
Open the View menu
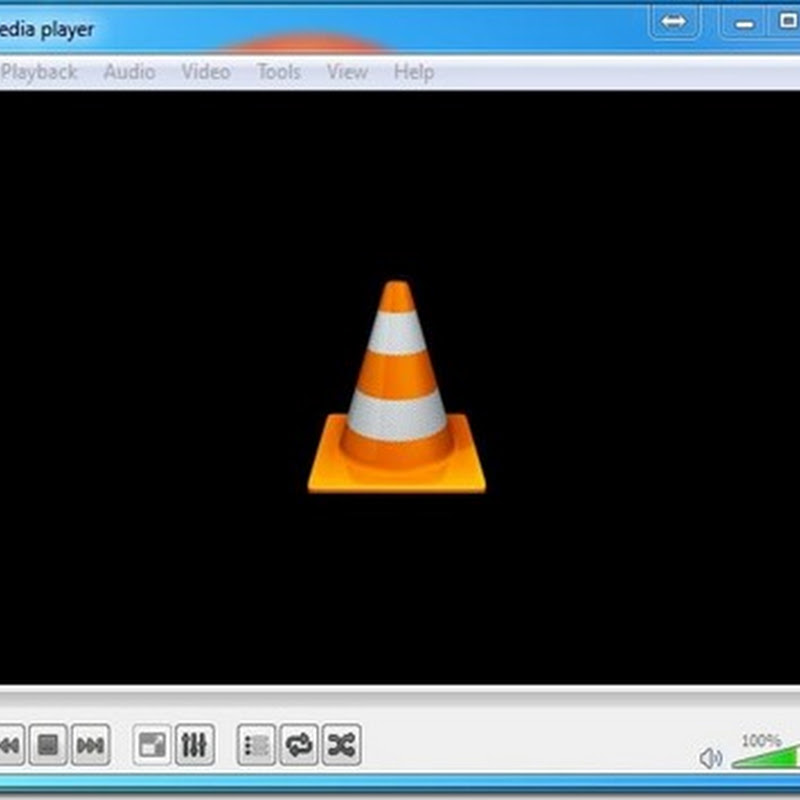click(x=347, y=72)
